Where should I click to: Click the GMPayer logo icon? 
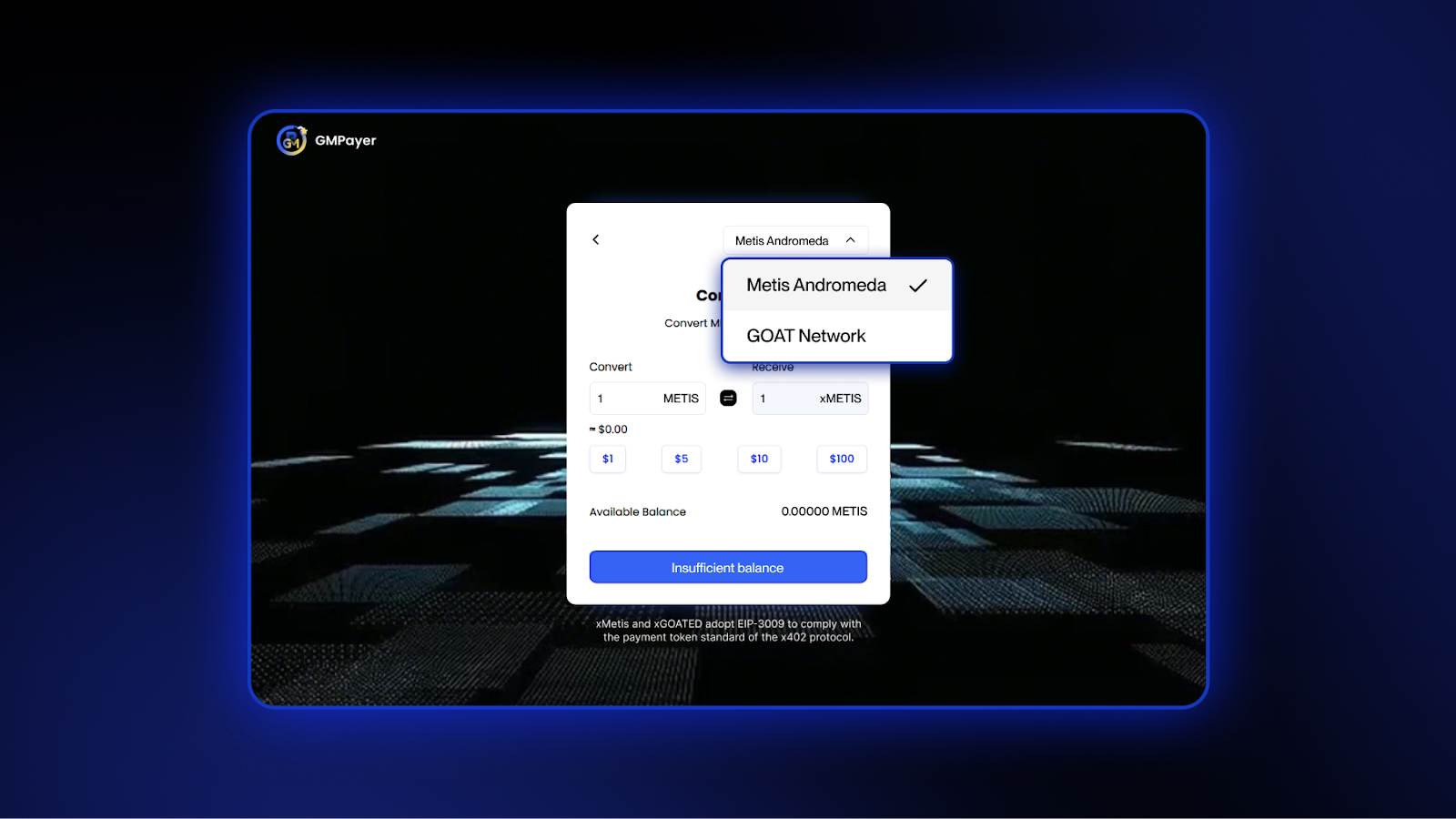click(291, 140)
